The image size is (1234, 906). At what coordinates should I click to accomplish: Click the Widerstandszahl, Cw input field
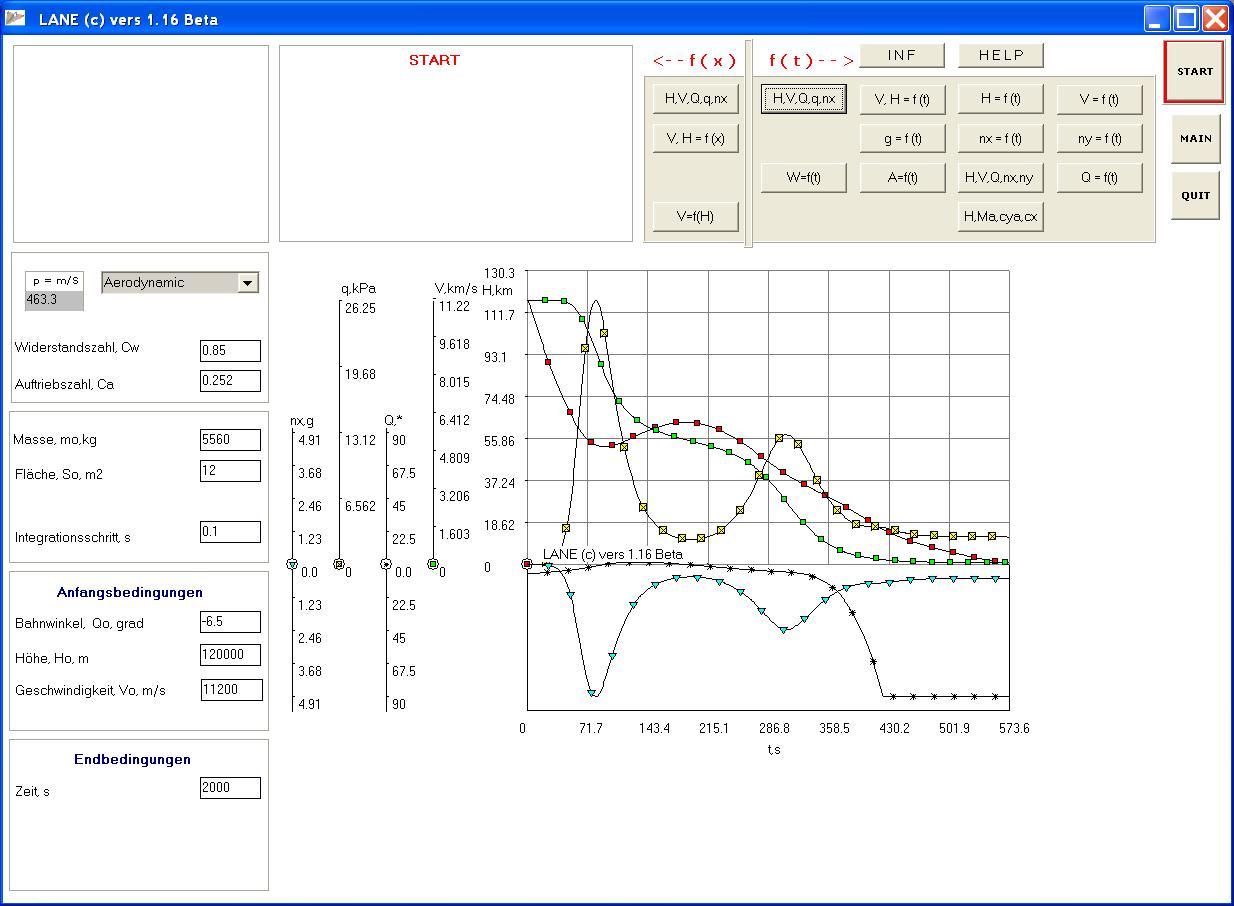click(x=230, y=351)
